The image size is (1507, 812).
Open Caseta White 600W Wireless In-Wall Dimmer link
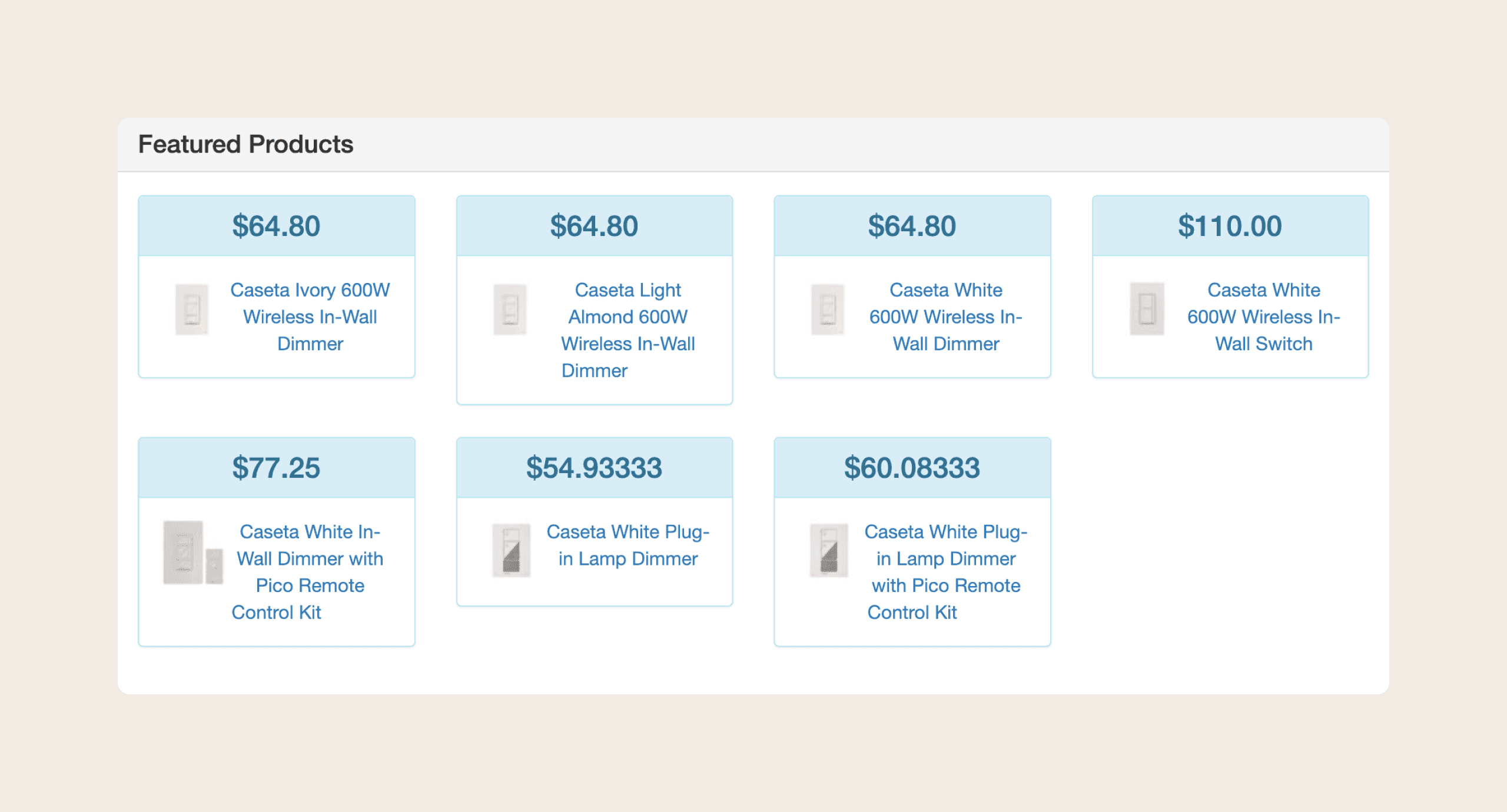[x=946, y=317]
